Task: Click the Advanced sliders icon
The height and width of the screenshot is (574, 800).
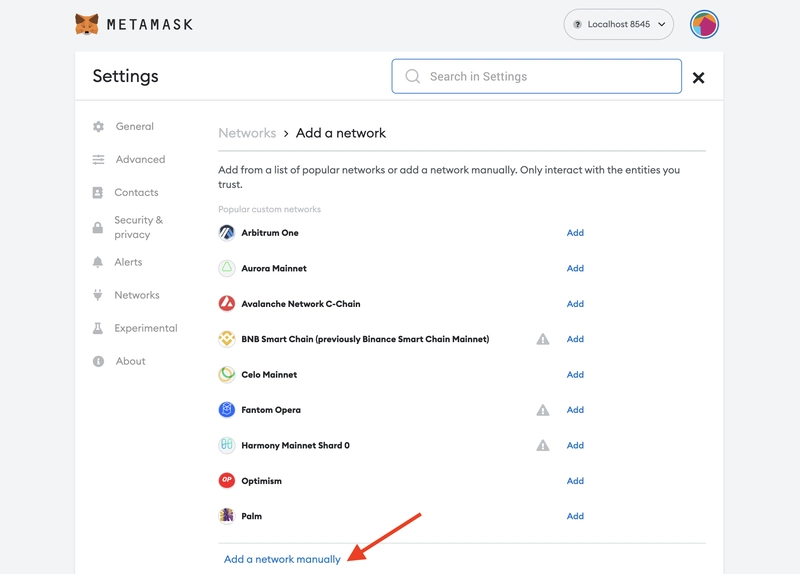Action: [x=98, y=159]
